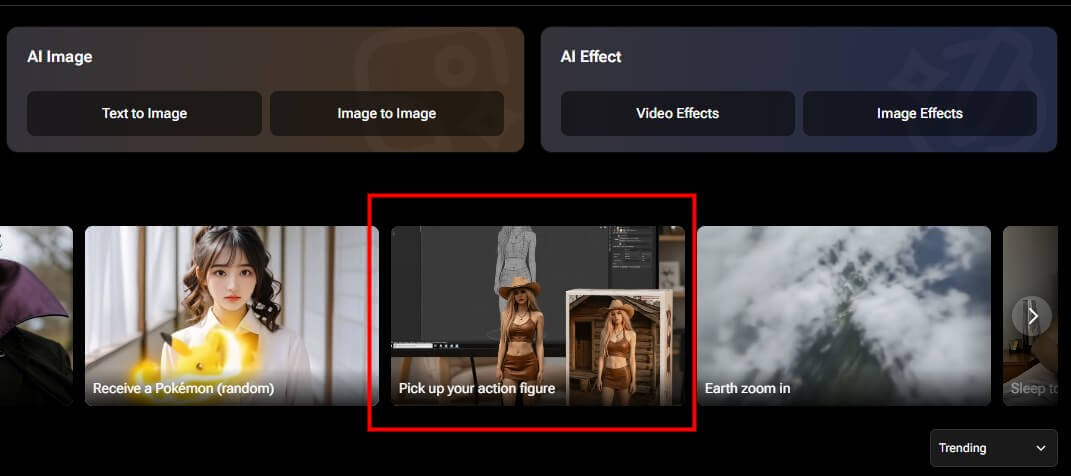Open the Video Effects option
Image resolution: width=1071 pixels, height=476 pixels.
click(x=678, y=113)
